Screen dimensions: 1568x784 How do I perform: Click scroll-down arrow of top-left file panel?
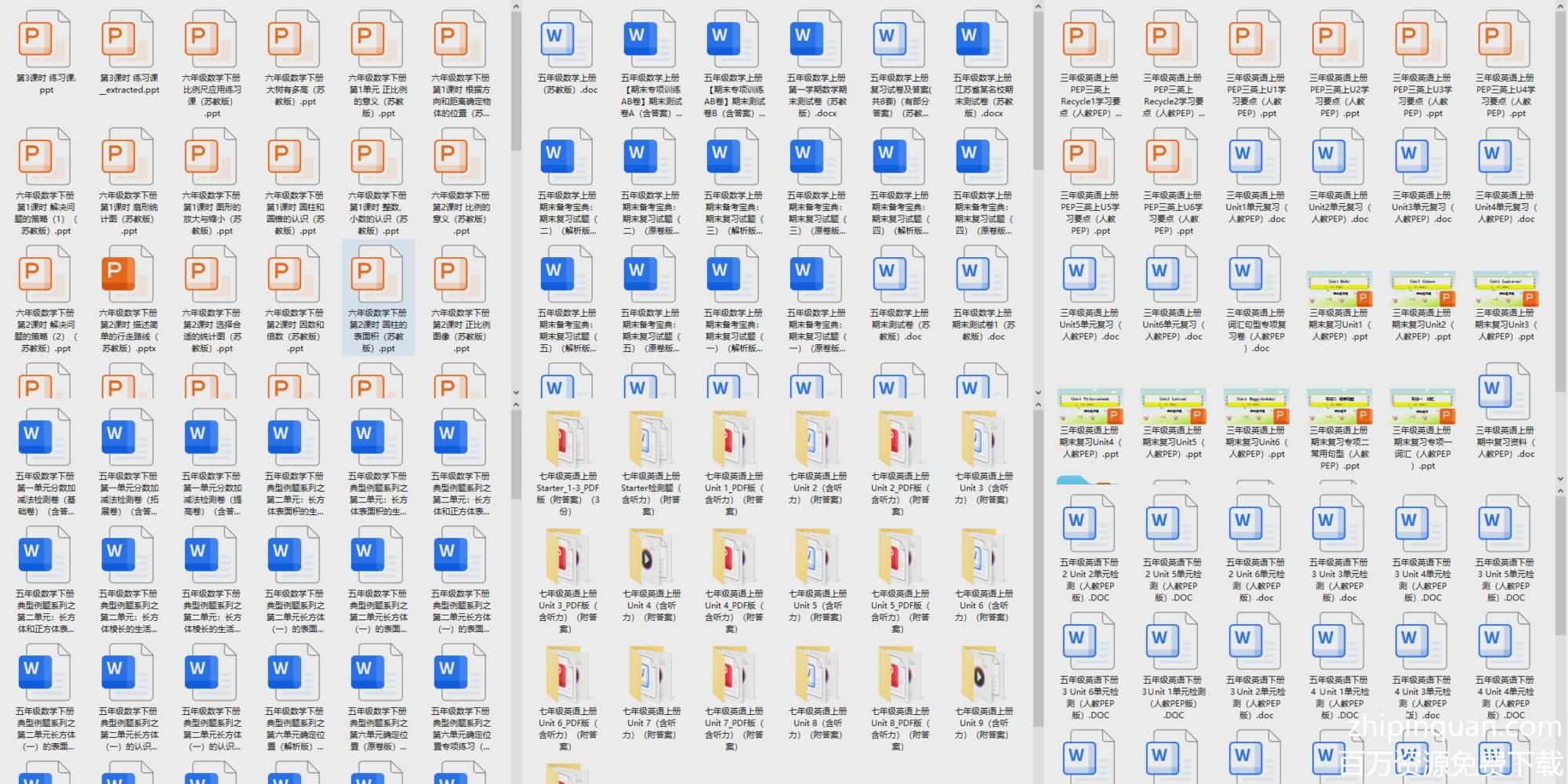[516, 392]
